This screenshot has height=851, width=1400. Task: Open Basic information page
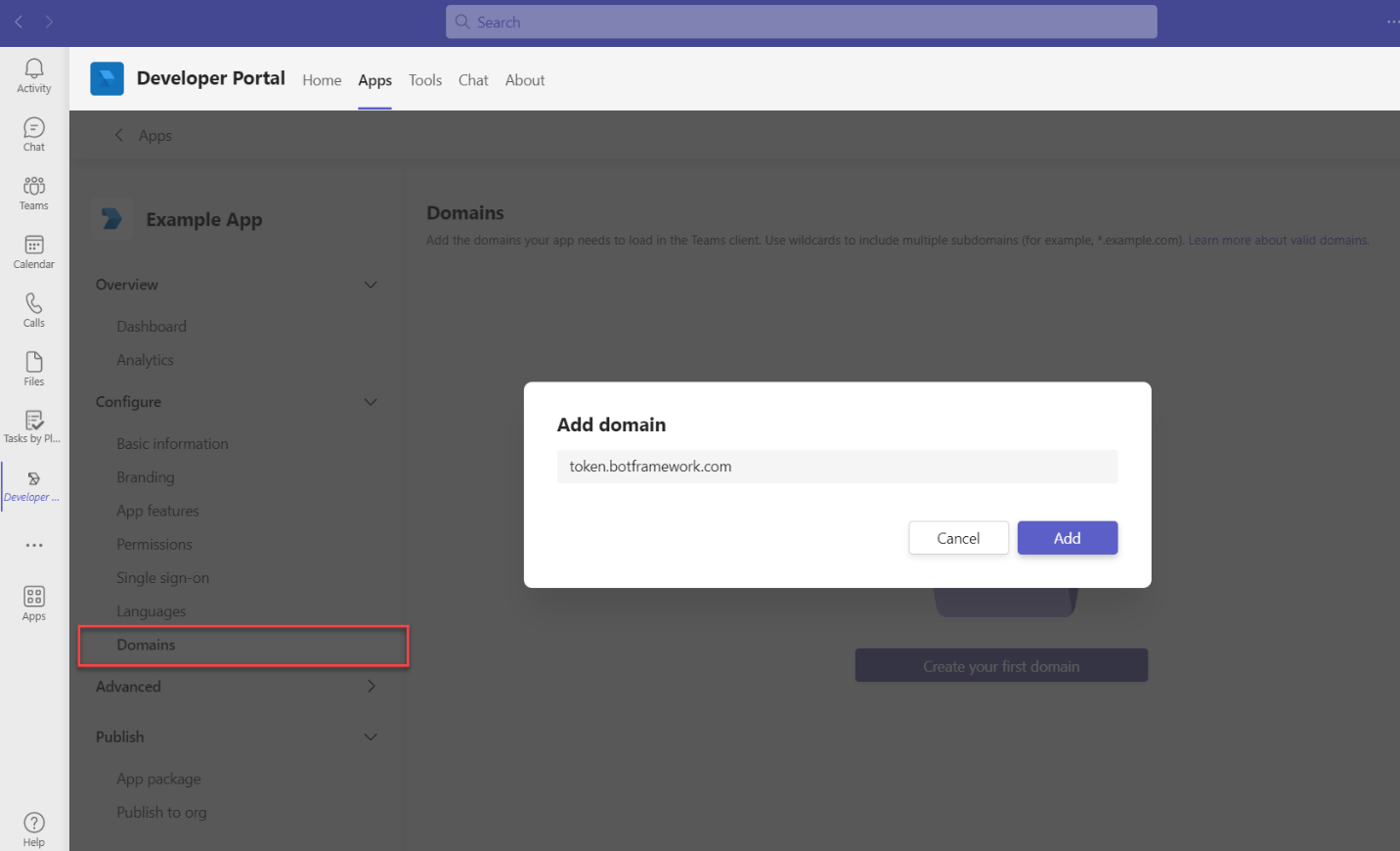(172, 443)
